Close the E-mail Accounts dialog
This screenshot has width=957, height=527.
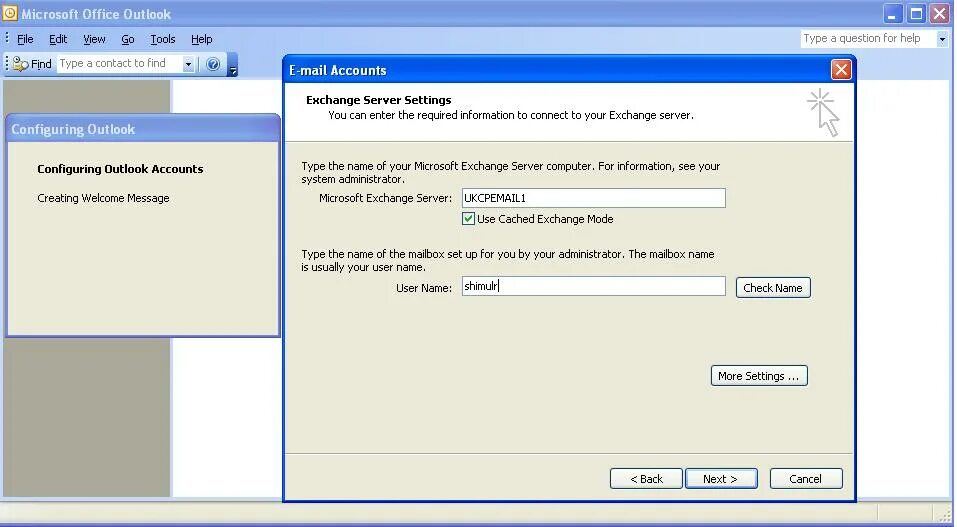pyautogui.click(x=841, y=70)
